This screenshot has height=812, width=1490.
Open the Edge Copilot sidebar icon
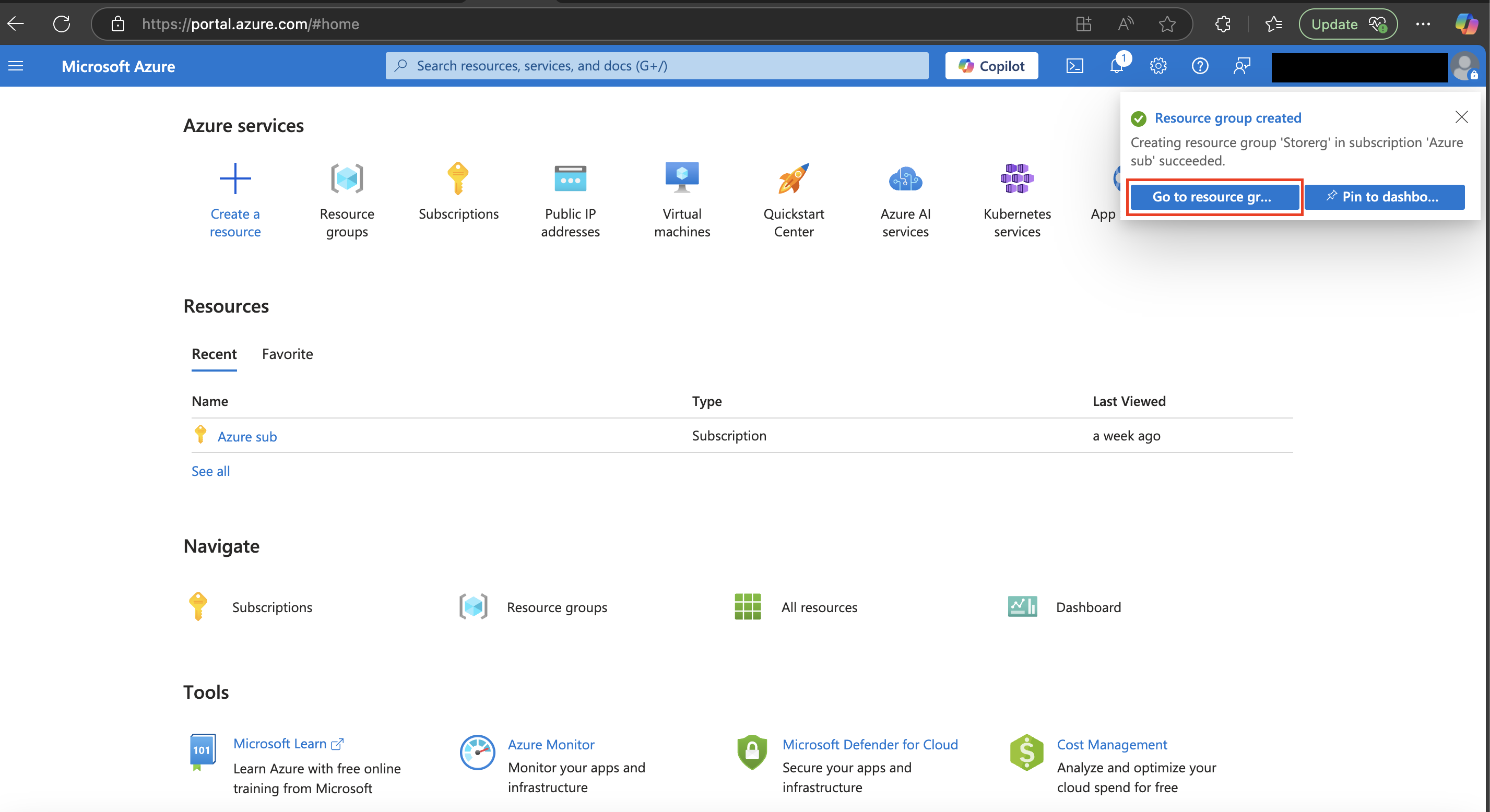coord(1467,23)
